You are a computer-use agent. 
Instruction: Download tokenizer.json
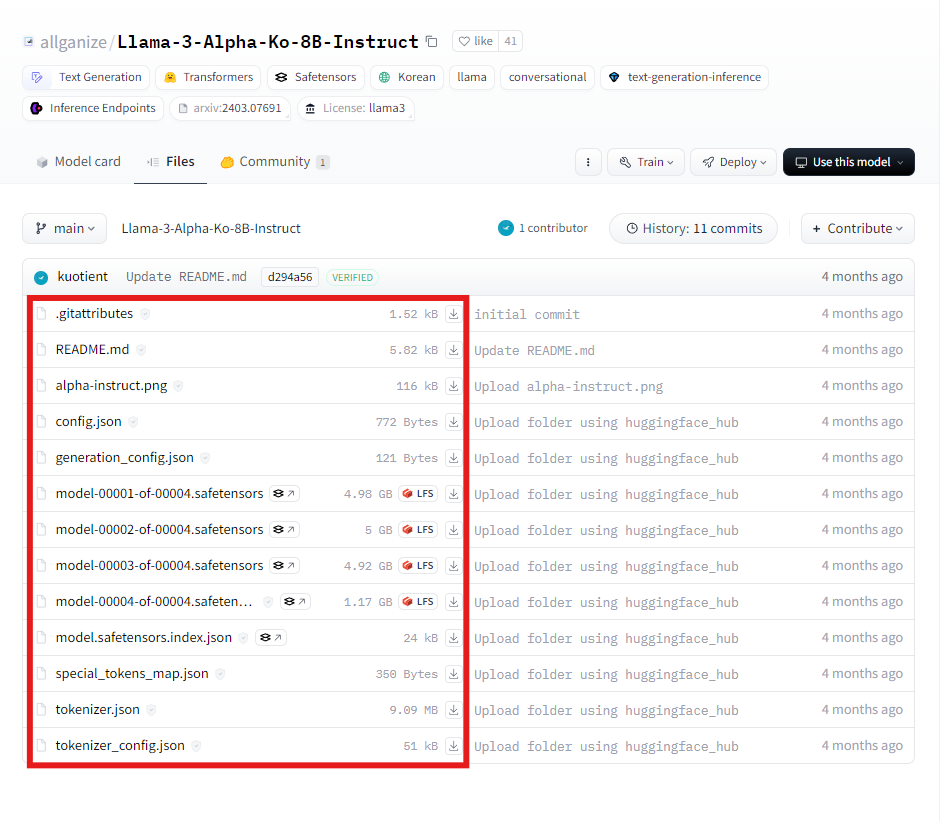tap(454, 709)
